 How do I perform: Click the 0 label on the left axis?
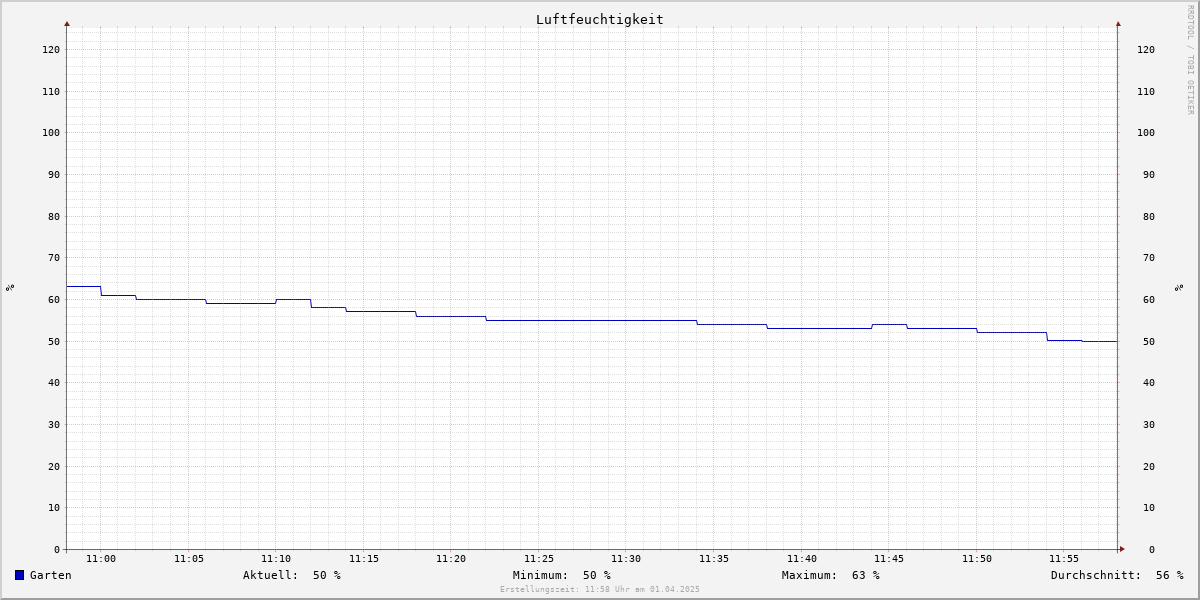(x=57, y=549)
